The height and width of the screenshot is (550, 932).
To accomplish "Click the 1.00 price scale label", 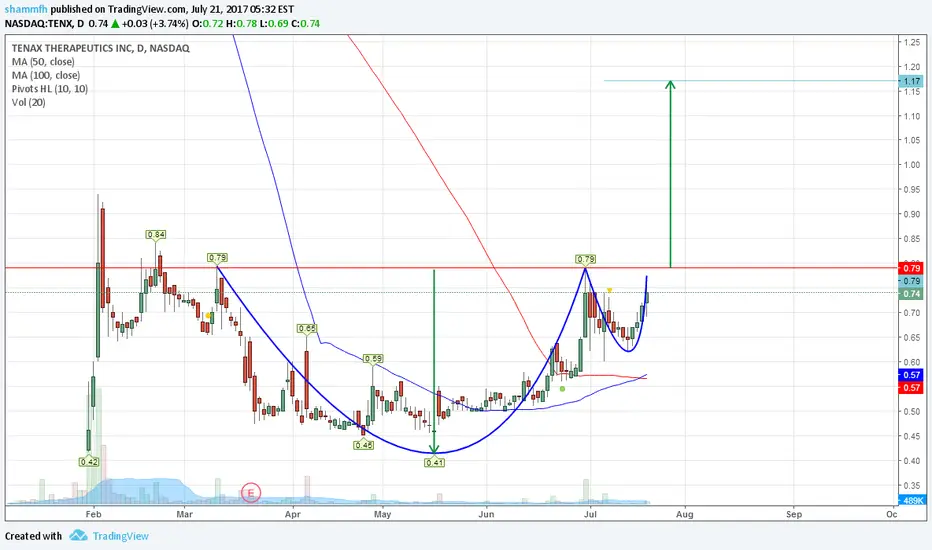I will [912, 165].
